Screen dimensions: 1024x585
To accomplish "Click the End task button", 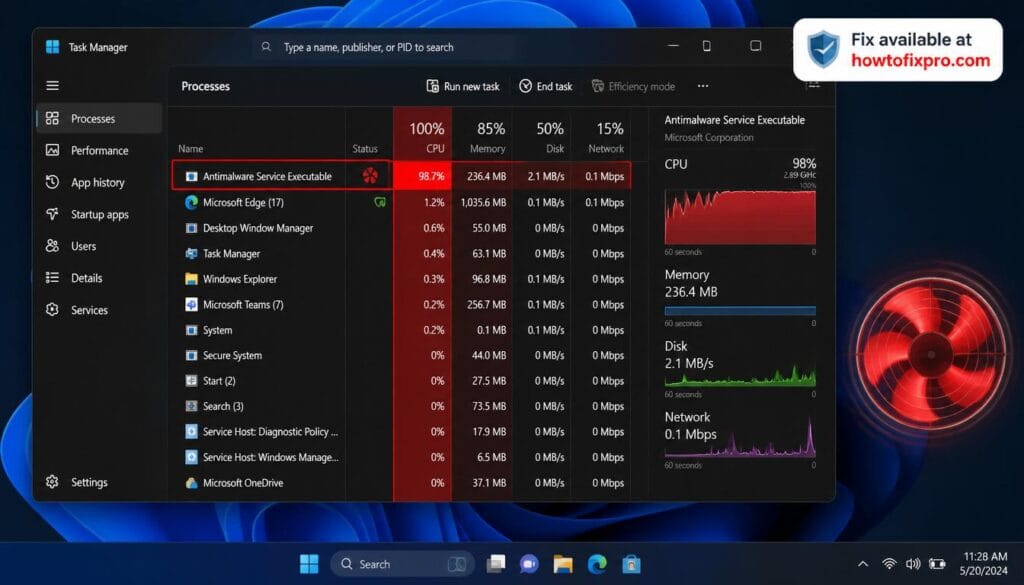I will [546, 86].
